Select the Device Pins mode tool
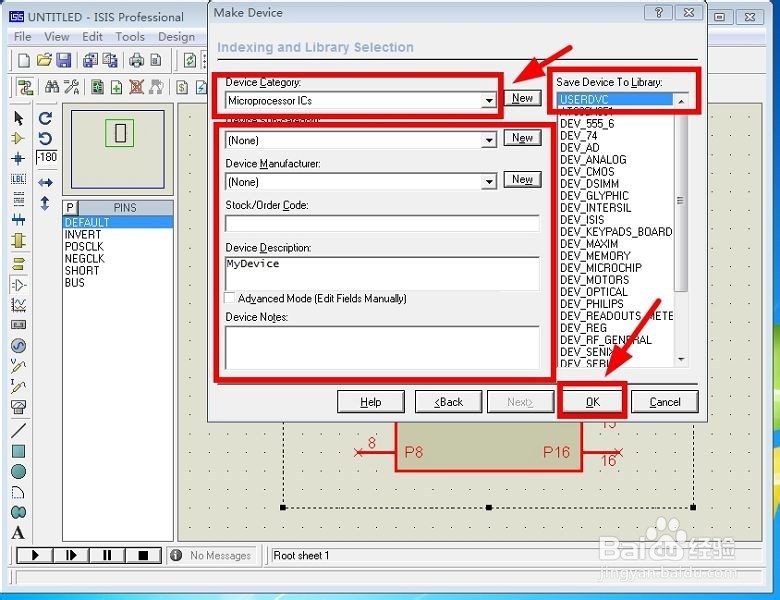The image size is (780, 600). point(18,285)
